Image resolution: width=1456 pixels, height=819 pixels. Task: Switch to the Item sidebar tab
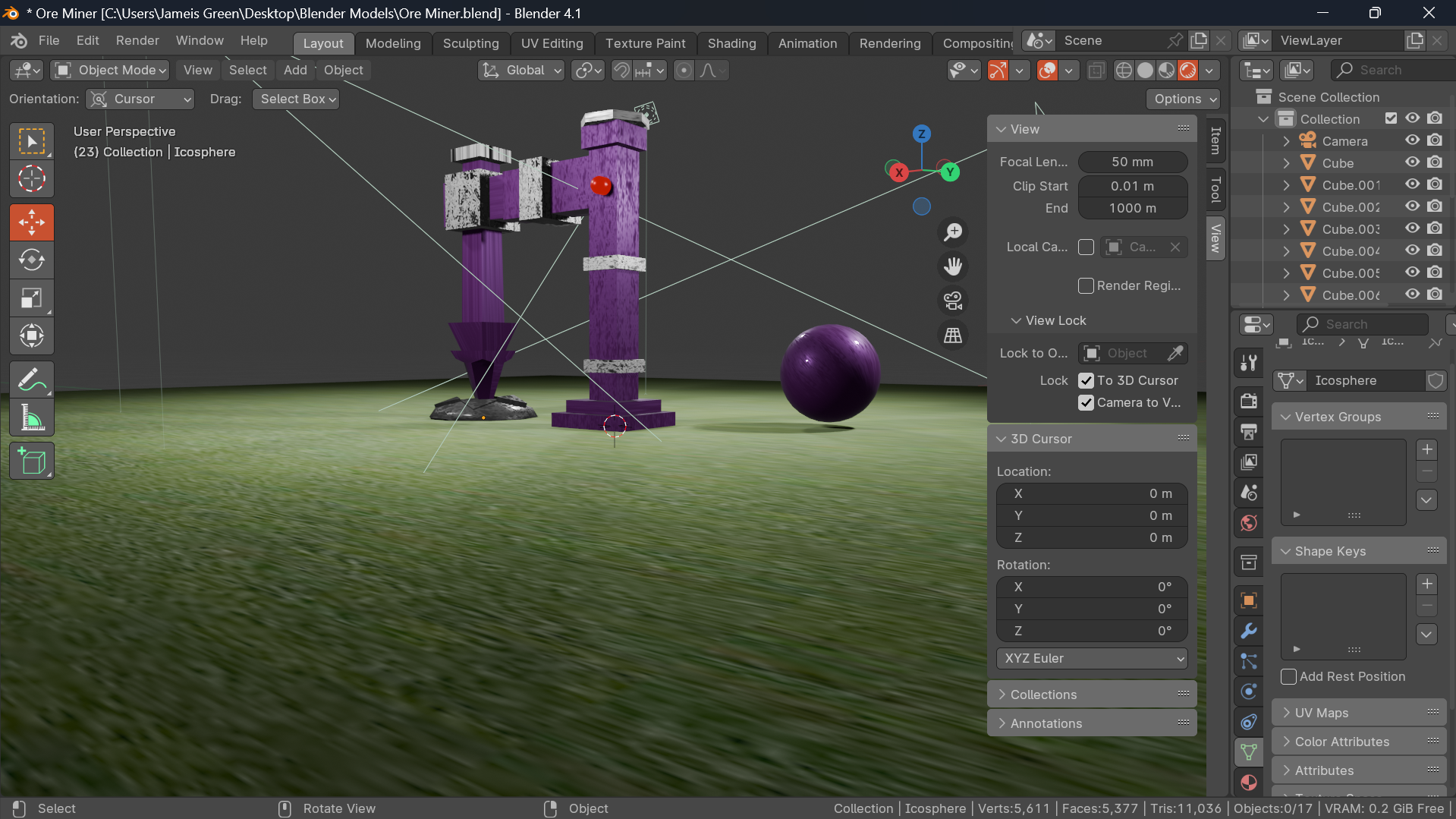click(1215, 140)
